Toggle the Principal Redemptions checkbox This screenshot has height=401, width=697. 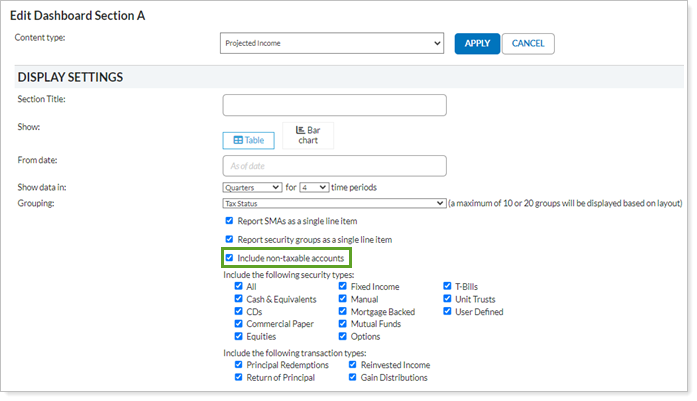pyautogui.click(x=239, y=366)
